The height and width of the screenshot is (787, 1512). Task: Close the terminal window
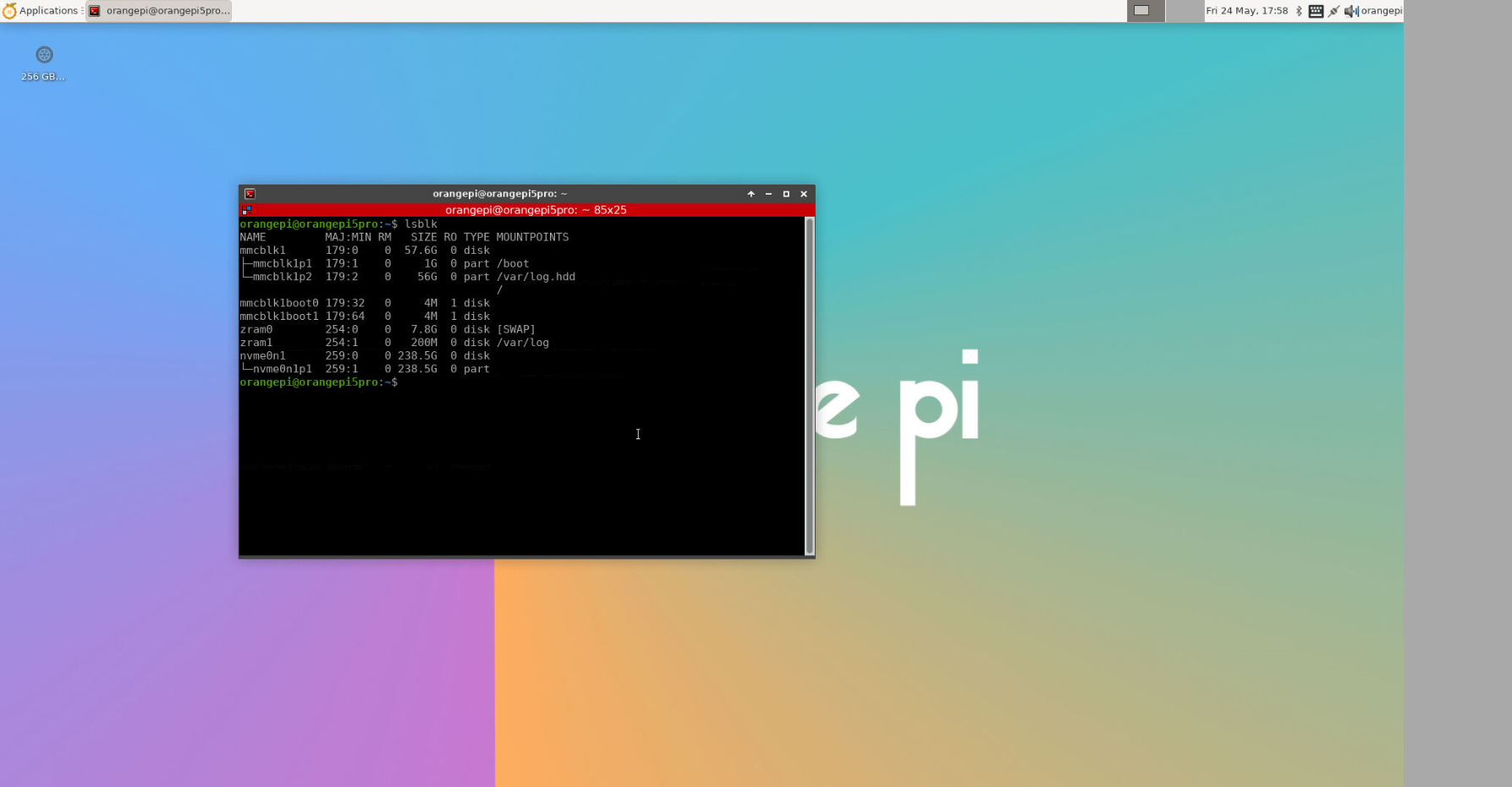pos(804,194)
